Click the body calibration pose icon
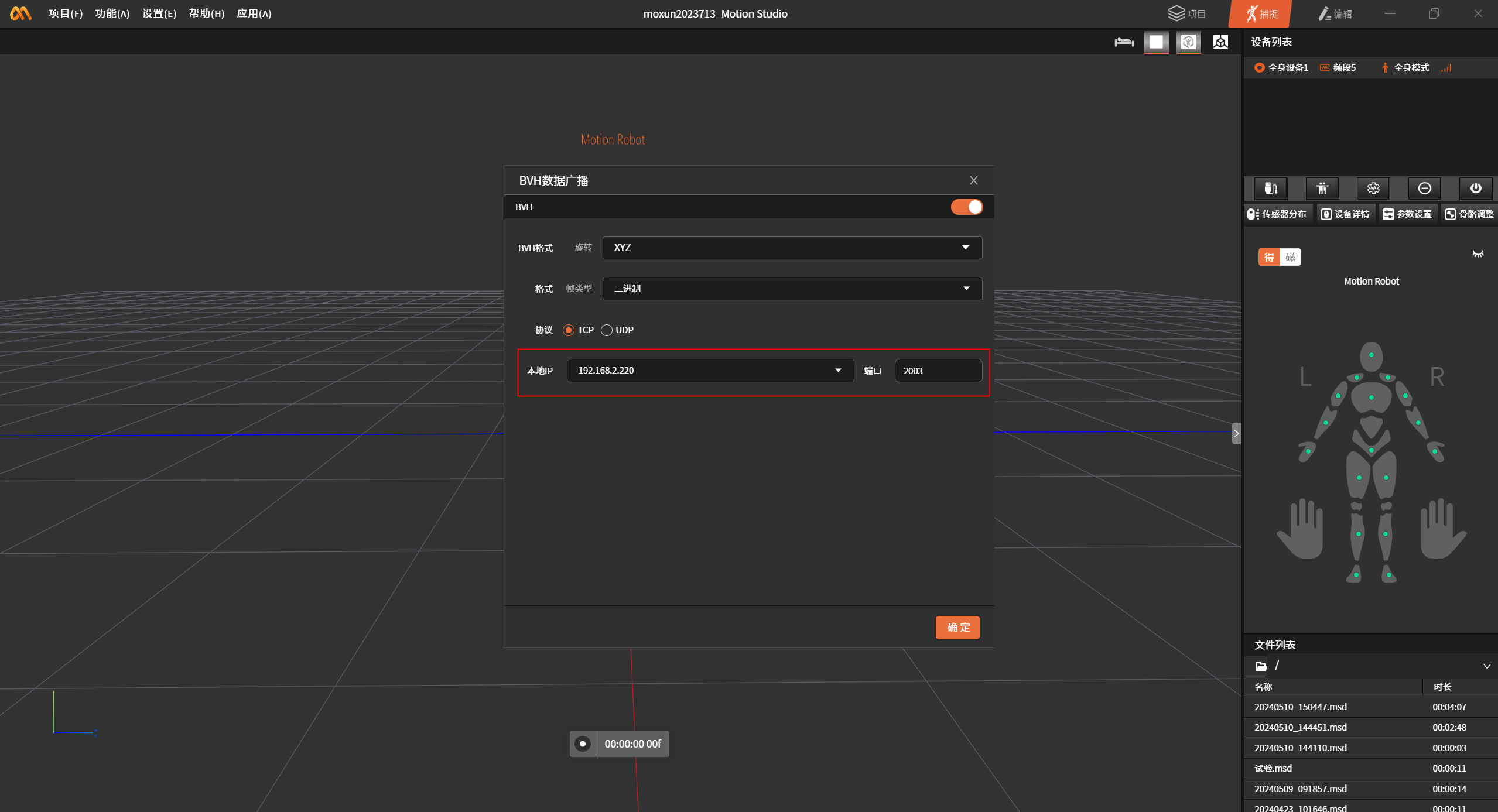The image size is (1498, 812). [1322, 188]
